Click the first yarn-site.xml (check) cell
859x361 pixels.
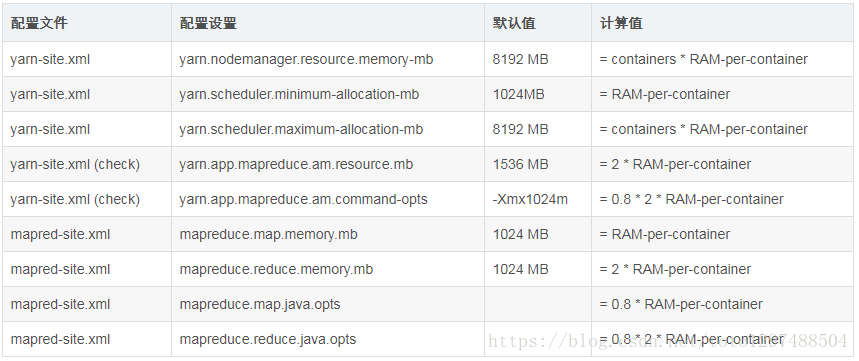point(75,164)
